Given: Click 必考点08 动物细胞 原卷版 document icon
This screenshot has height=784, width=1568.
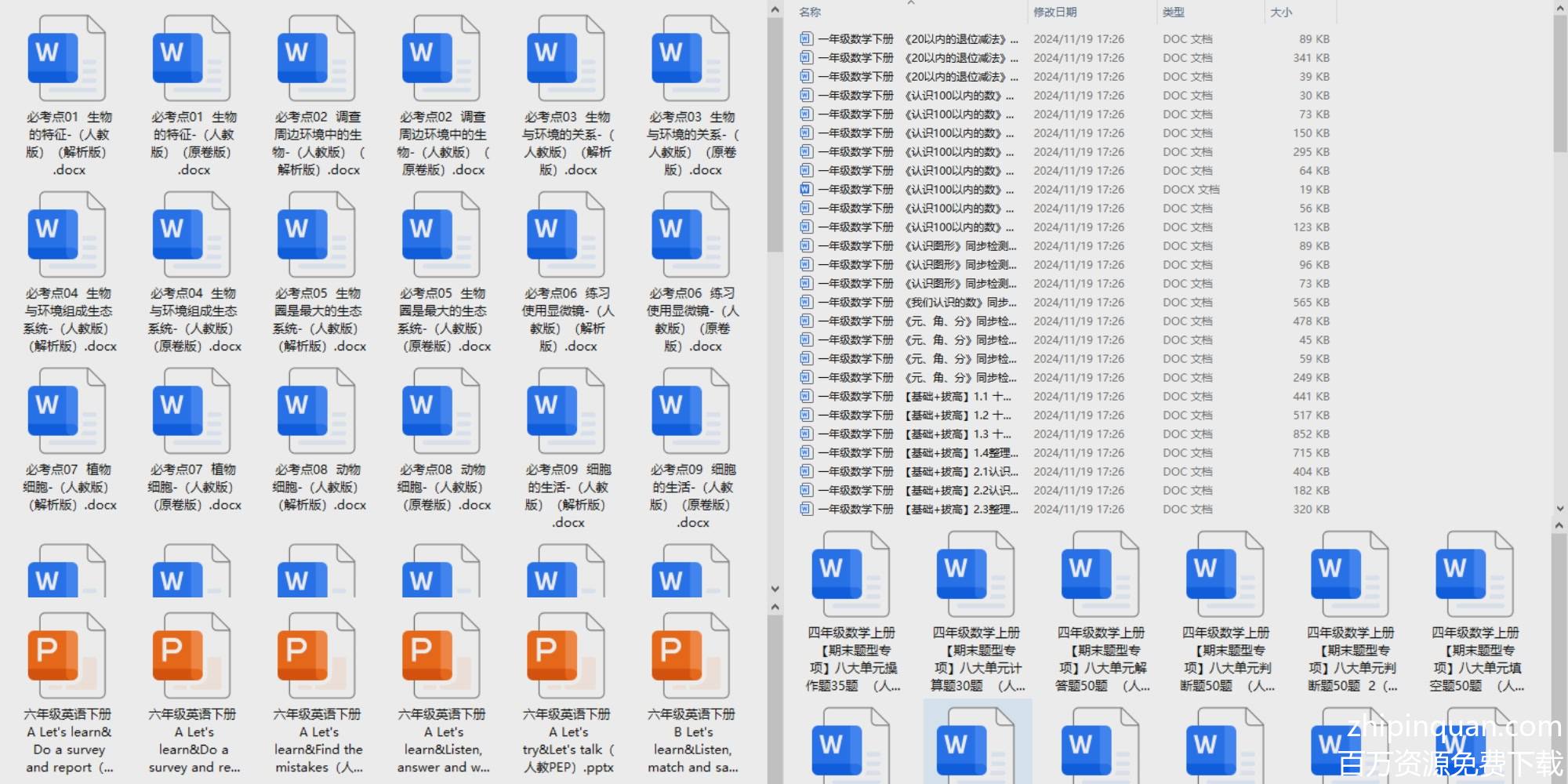Looking at the screenshot, I should pos(441,412).
